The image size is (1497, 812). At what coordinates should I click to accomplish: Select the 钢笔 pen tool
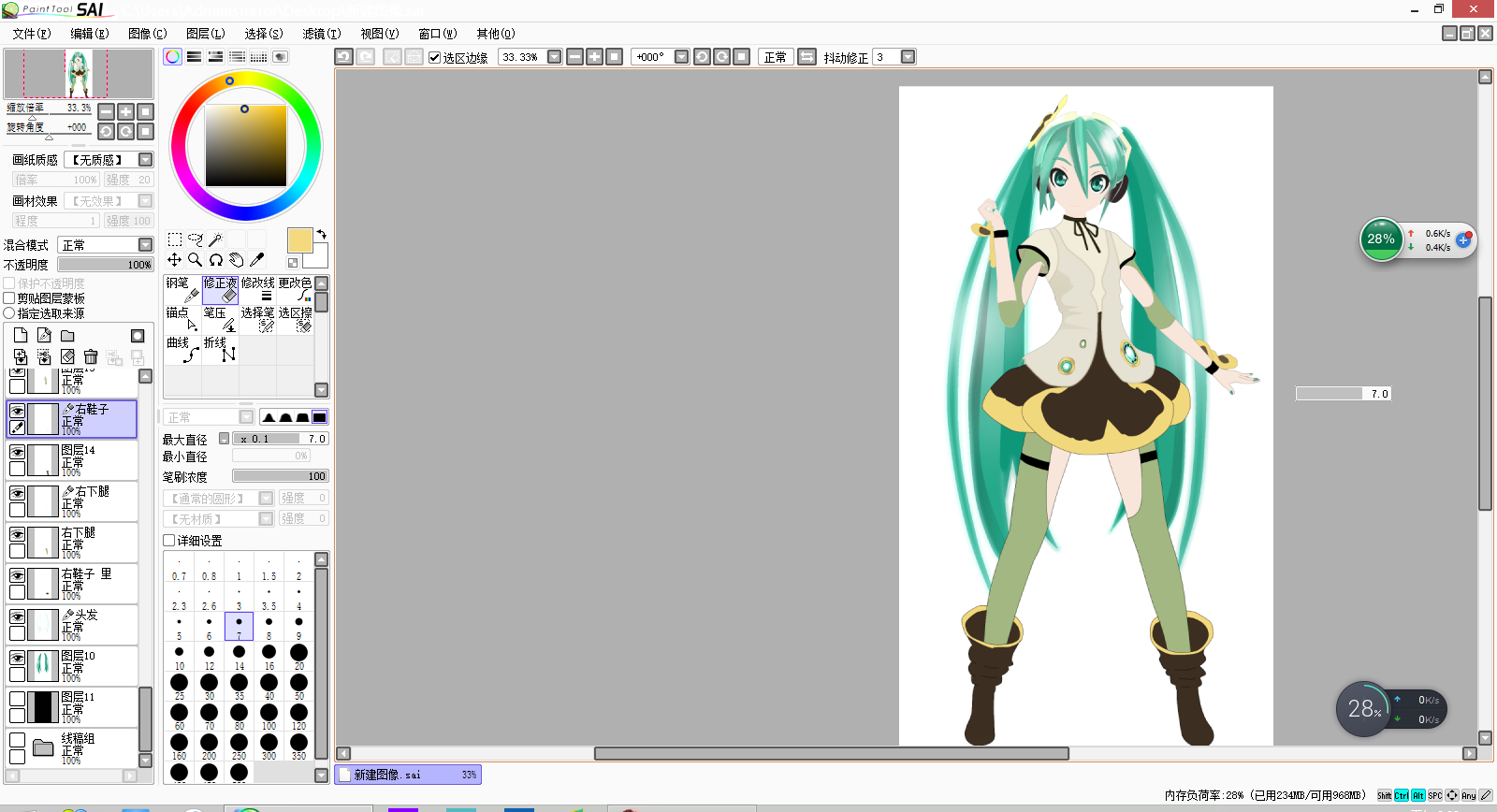(182, 289)
